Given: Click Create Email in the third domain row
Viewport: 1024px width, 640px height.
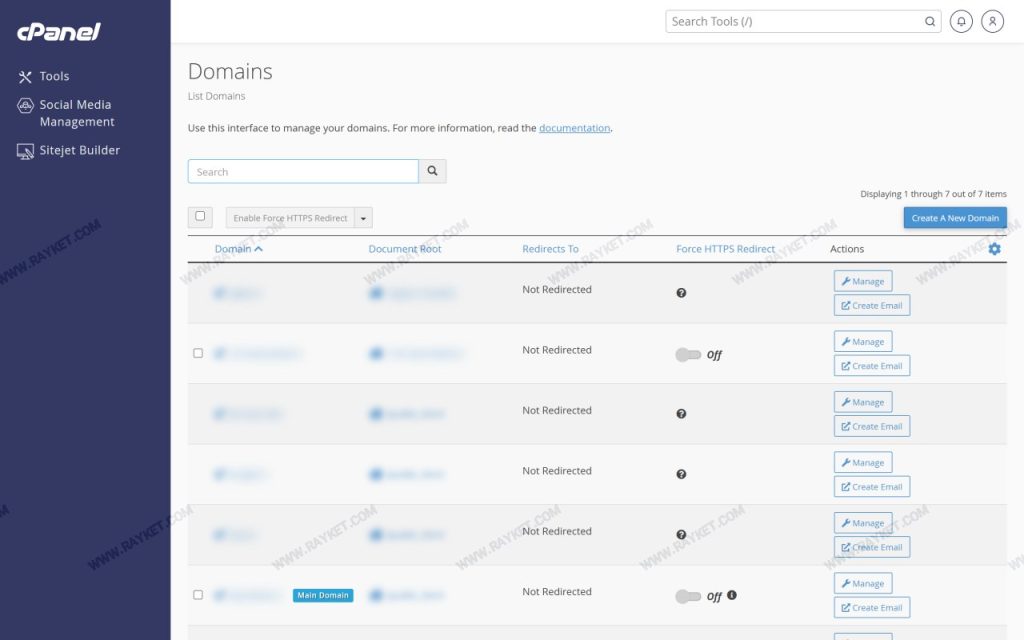Looking at the screenshot, I should coord(872,426).
